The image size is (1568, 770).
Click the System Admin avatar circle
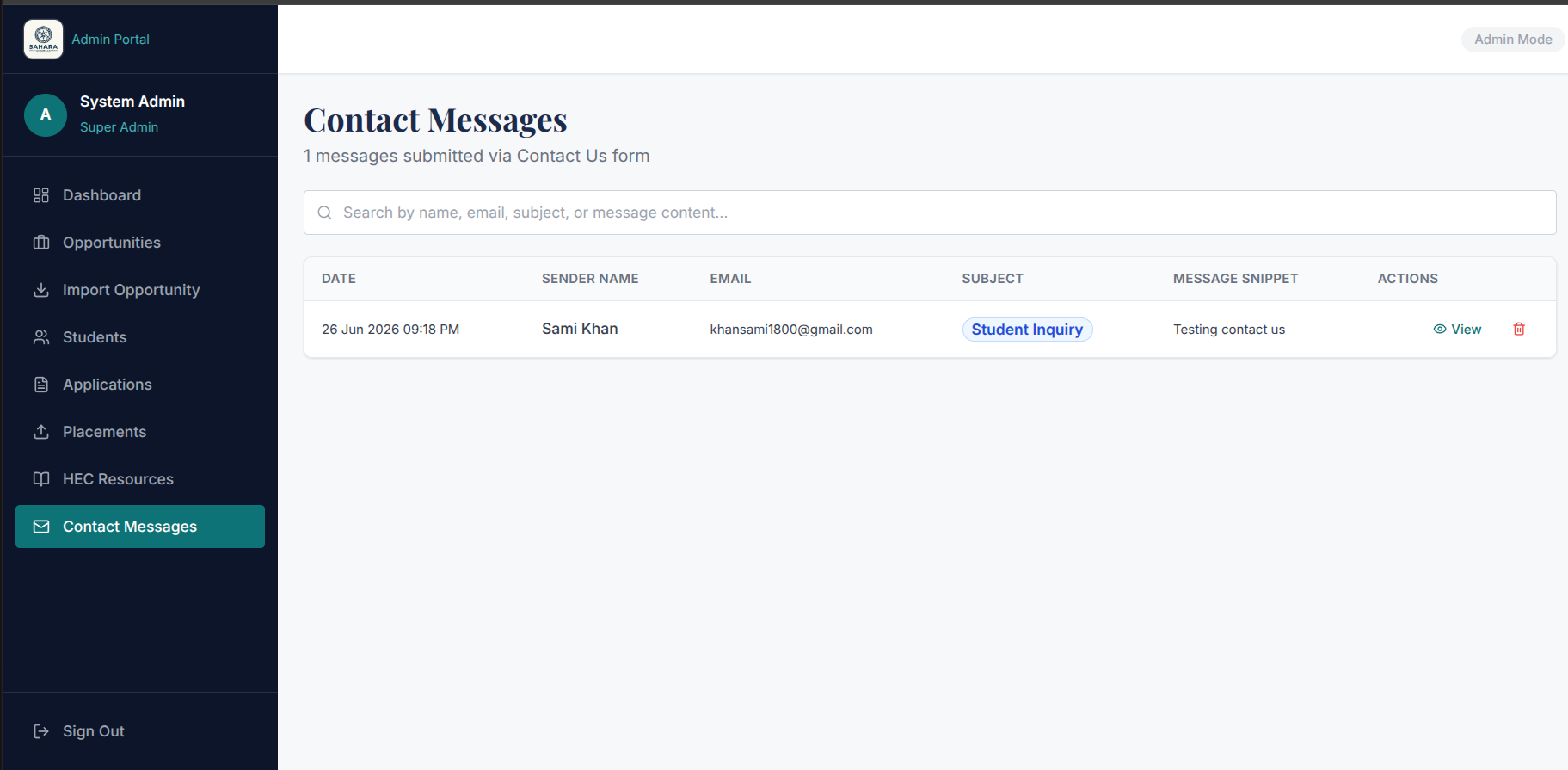point(46,115)
